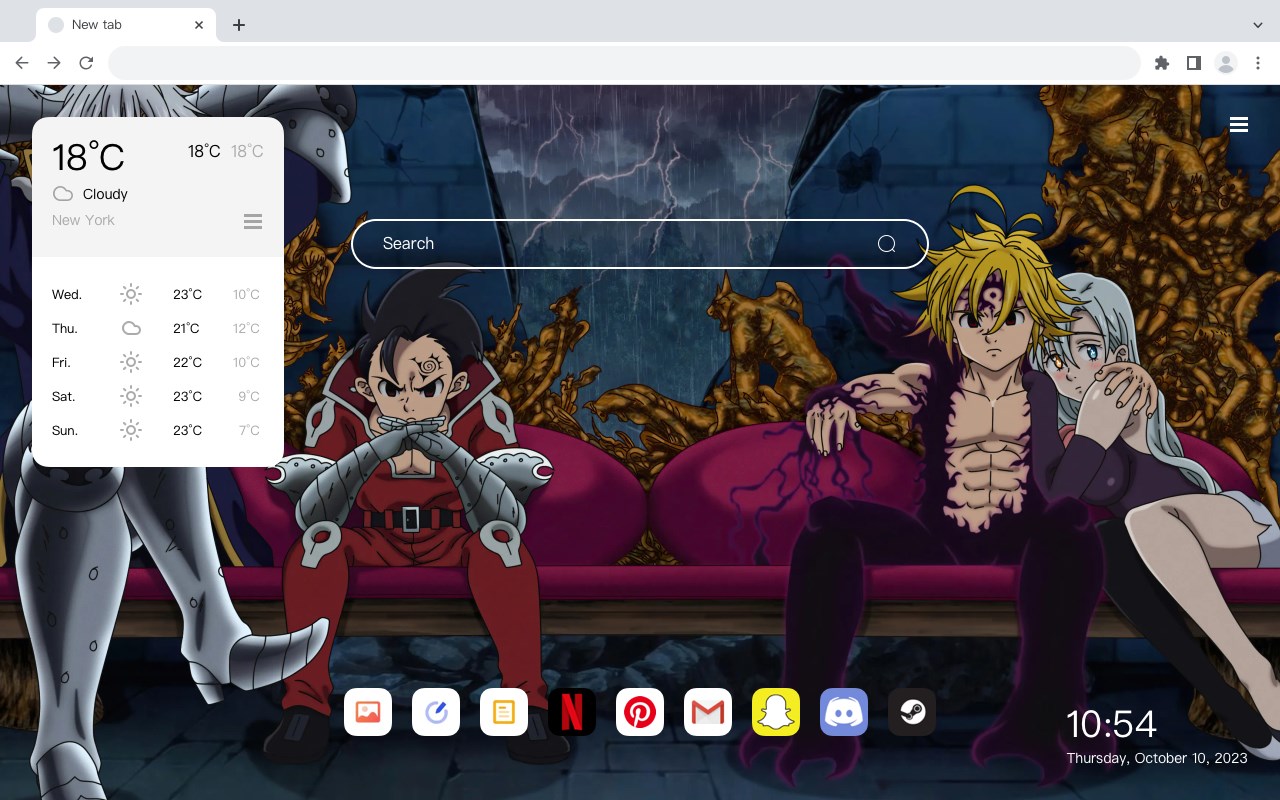Click the sun icon for Wednesday

pos(131,294)
